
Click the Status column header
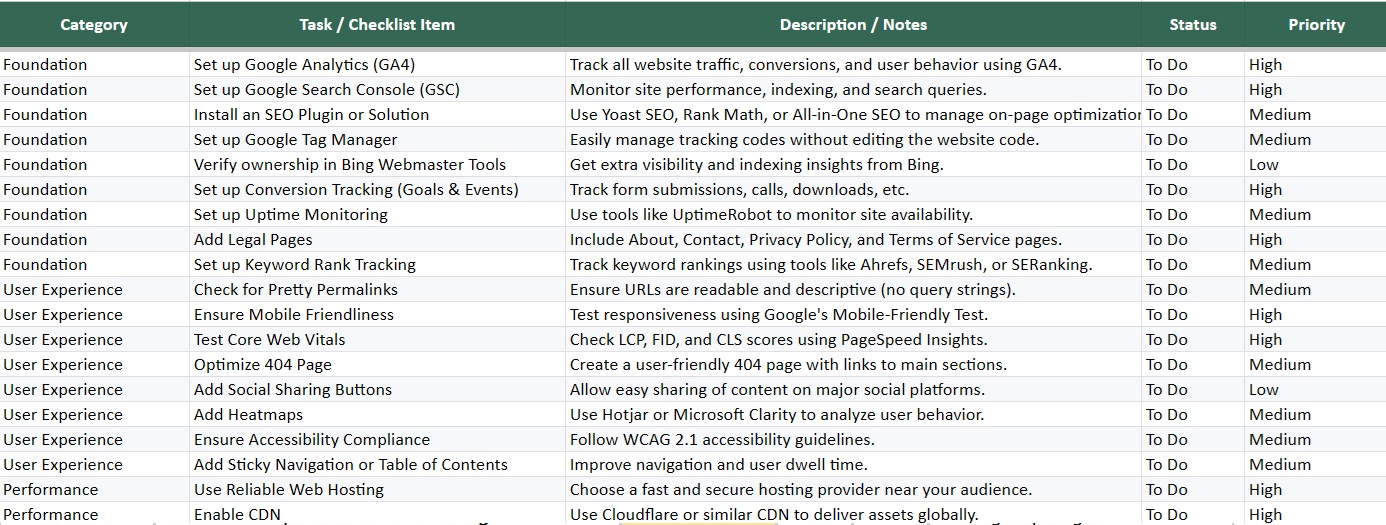click(1193, 25)
